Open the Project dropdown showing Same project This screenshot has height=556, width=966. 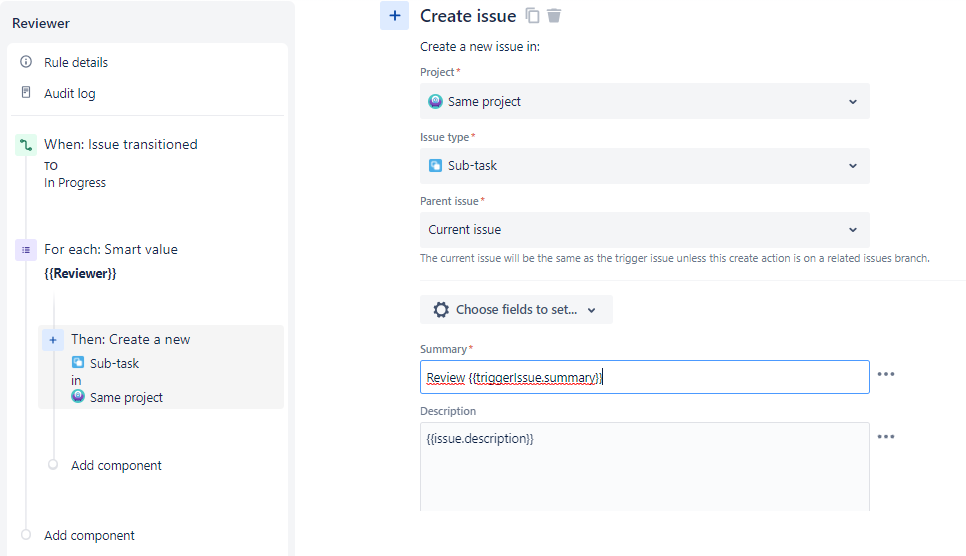[x=644, y=101]
